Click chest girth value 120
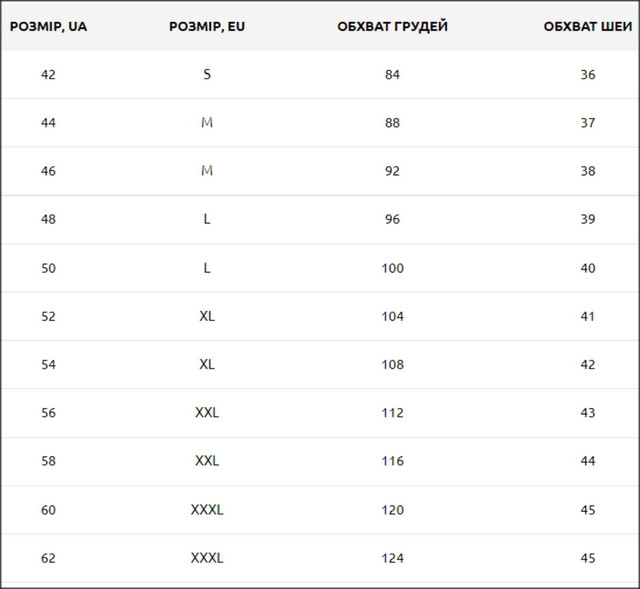This screenshot has height=589, width=640. [x=392, y=510]
